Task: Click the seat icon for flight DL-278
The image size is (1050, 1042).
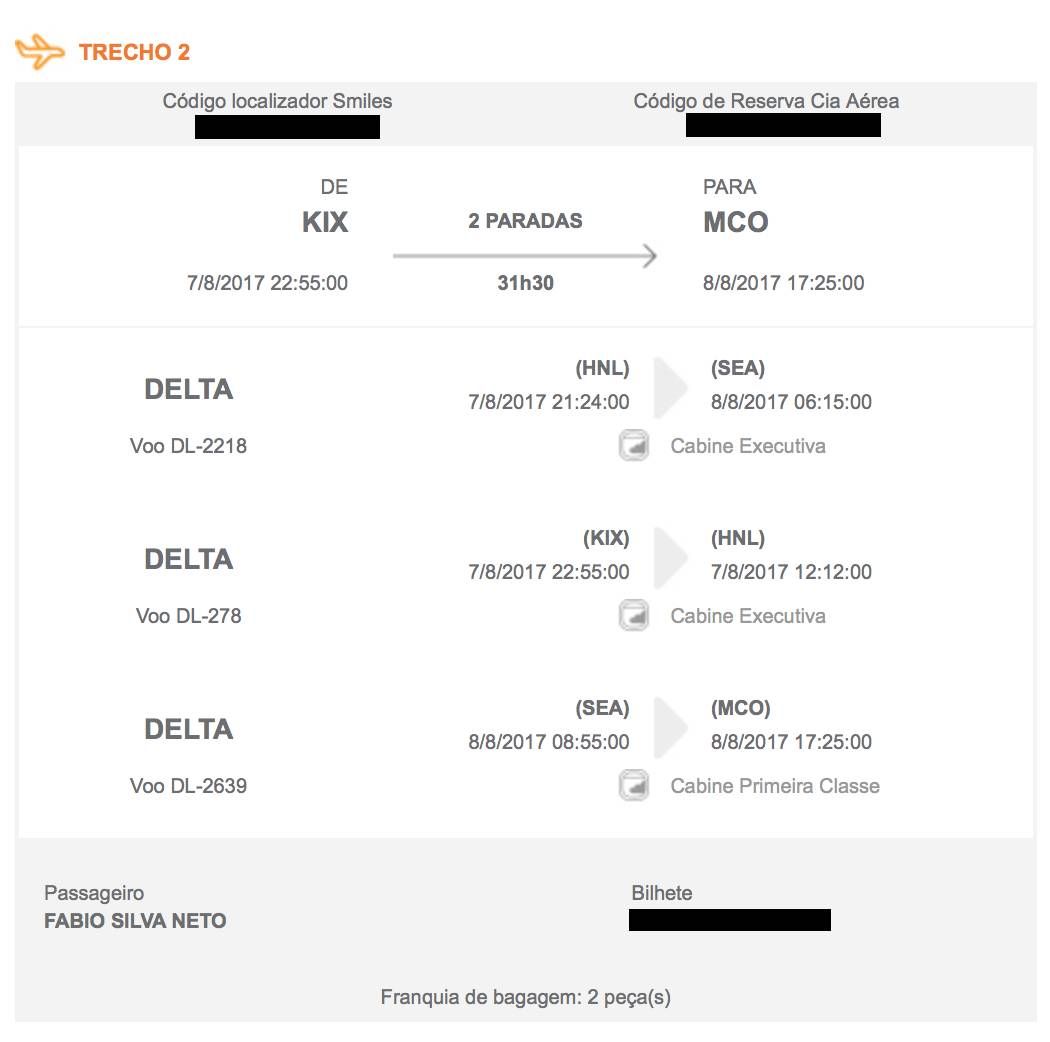Action: pyautogui.click(x=633, y=615)
